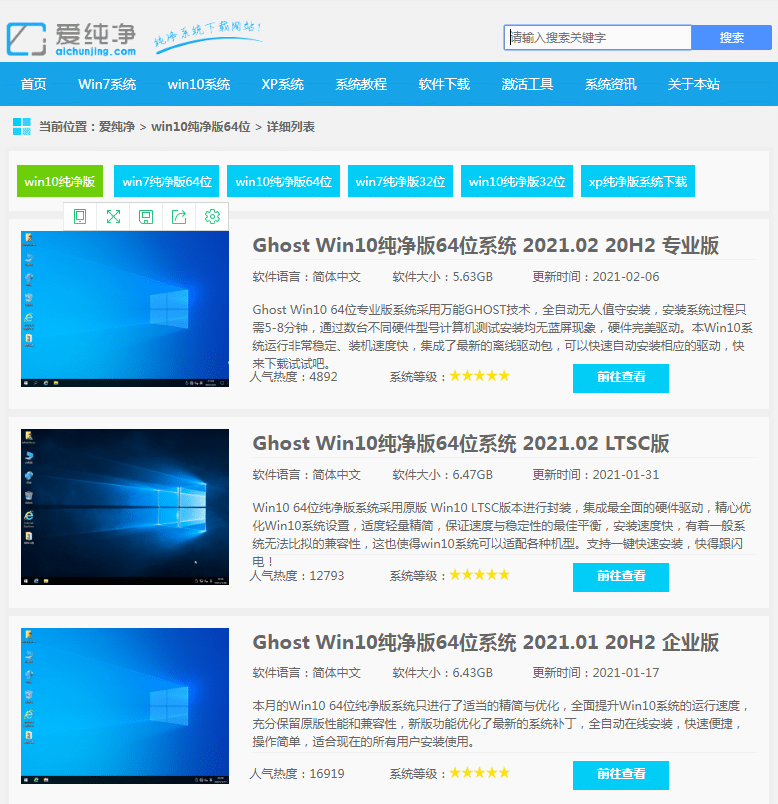The width and height of the screenshot is (778, 804).
Task: Open the 软件下载 navigation item
Action: click(x=444, y=84)
